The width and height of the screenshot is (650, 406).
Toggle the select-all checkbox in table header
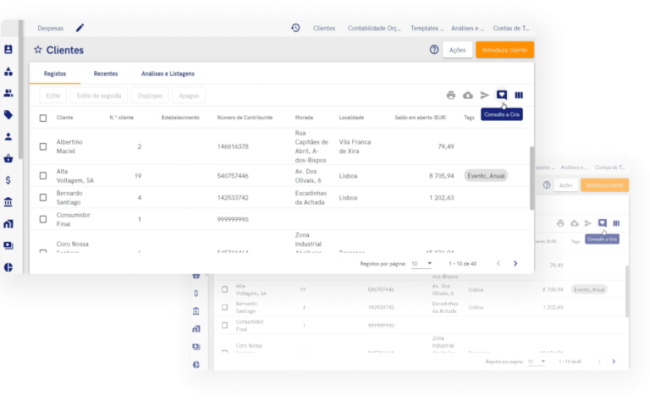click(x=43, y=118)
